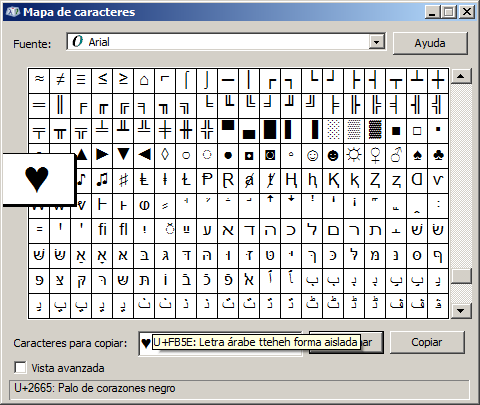Pick the identical to (≡) symbol
This screenshot has height=405, width=480.
[x=81, y=80]
